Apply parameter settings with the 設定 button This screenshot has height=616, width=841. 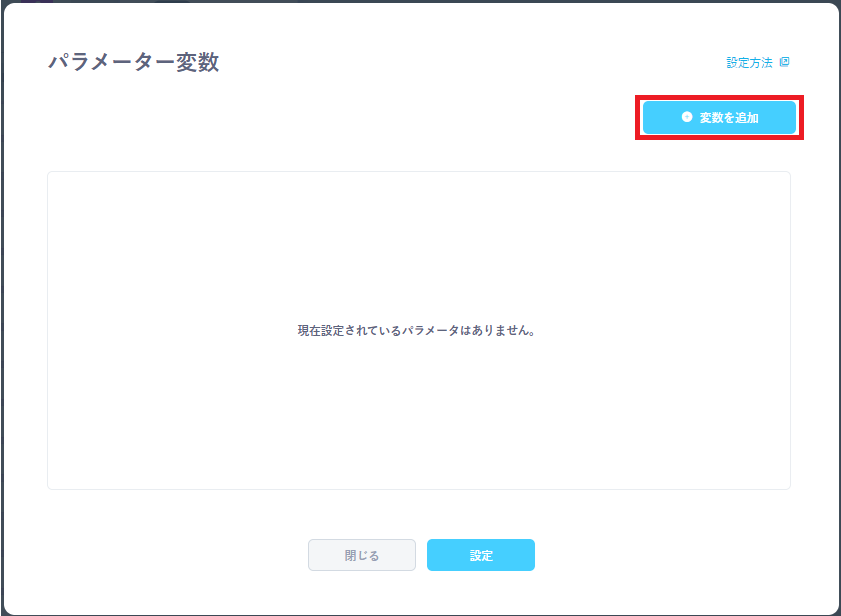coord(480,555)
